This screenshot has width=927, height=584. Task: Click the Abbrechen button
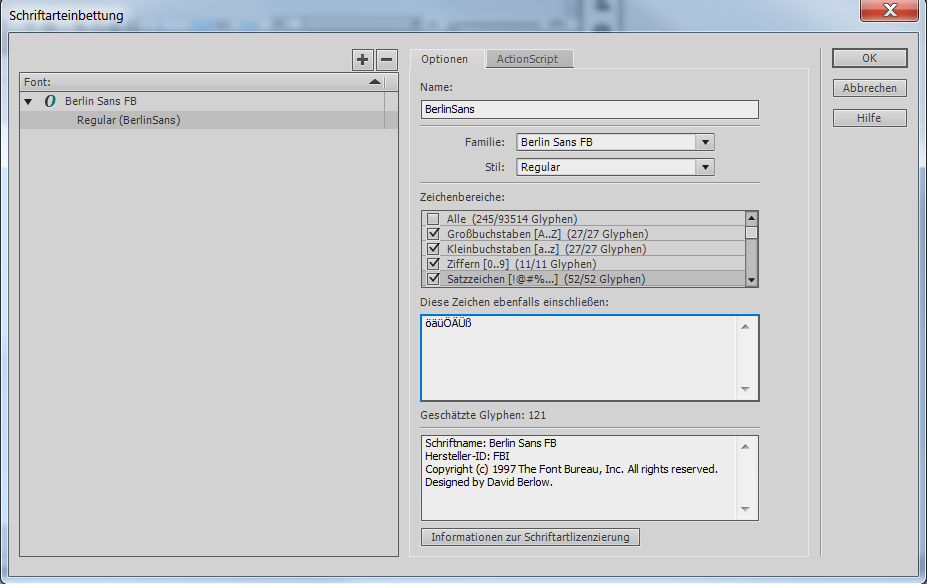point(870,88)
